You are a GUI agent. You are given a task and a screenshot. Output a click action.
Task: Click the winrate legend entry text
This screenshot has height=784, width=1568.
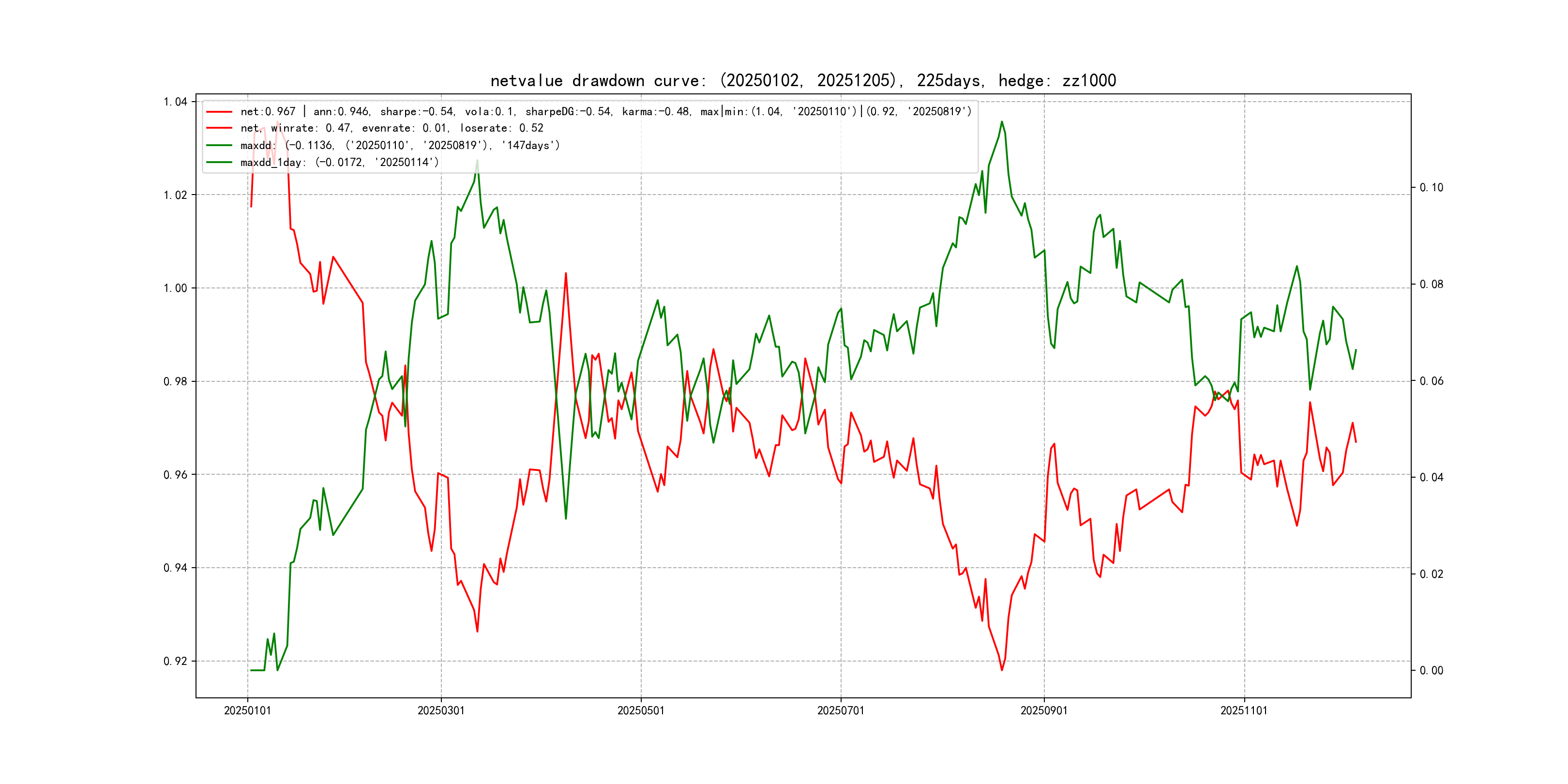[x=392, y=128]
